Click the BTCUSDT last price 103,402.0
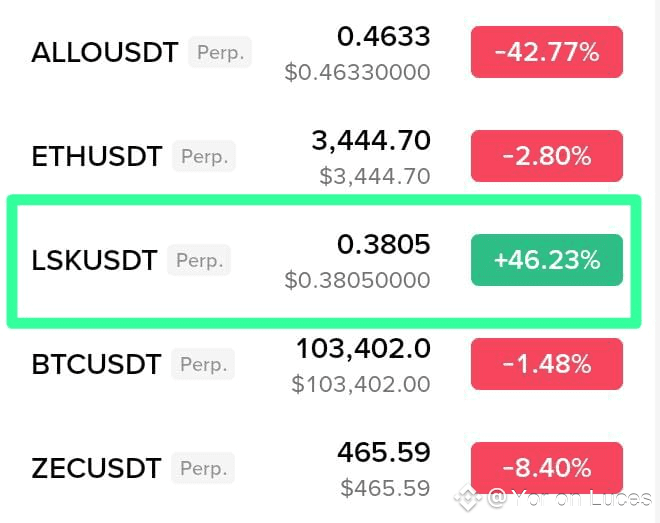 pos(362,349)
